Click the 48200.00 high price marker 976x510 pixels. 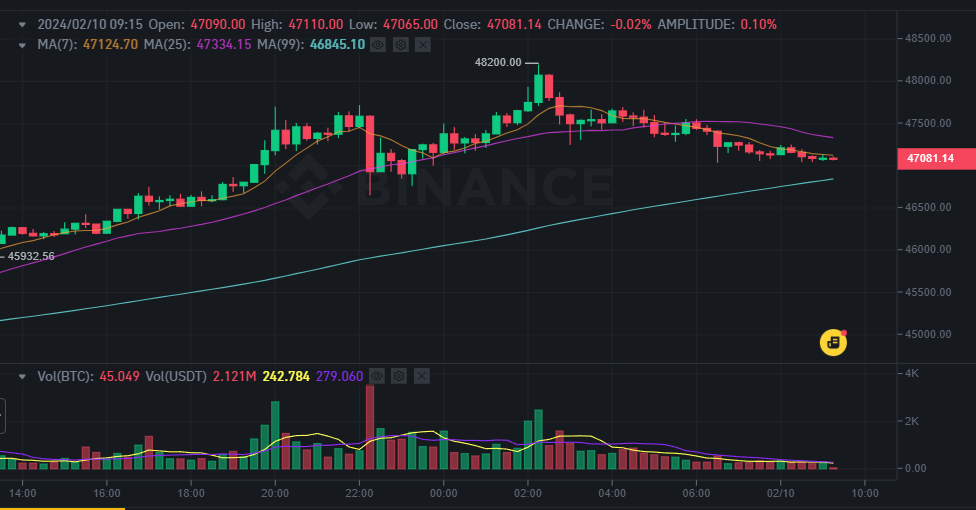tap(497, 62)
